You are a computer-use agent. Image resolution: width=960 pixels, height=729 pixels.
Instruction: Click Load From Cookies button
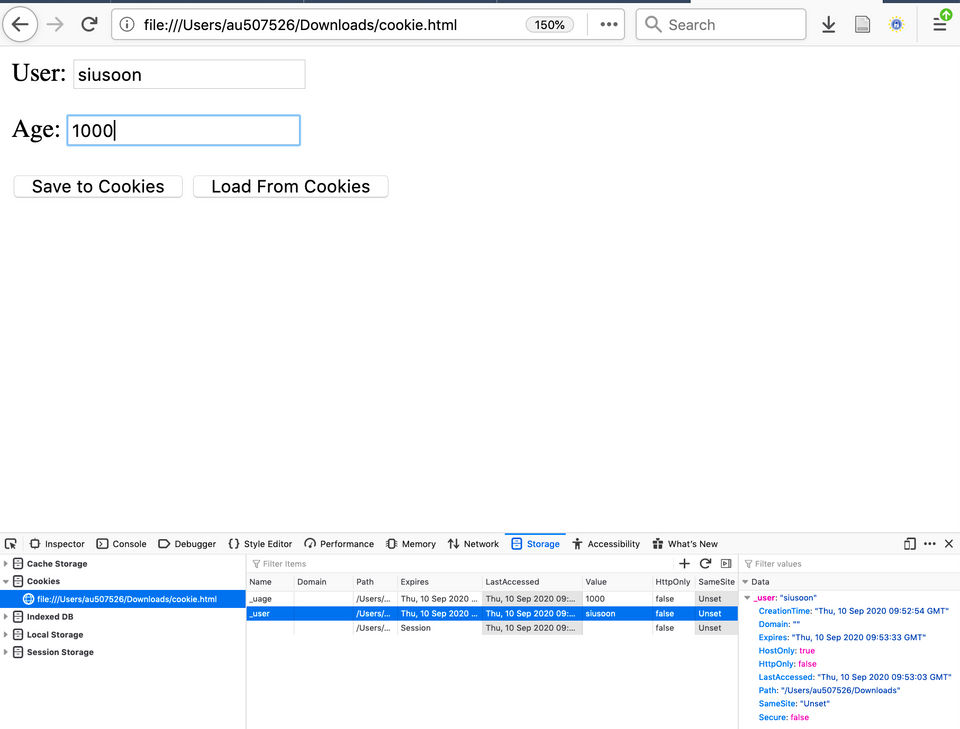(x=290, y=186)
